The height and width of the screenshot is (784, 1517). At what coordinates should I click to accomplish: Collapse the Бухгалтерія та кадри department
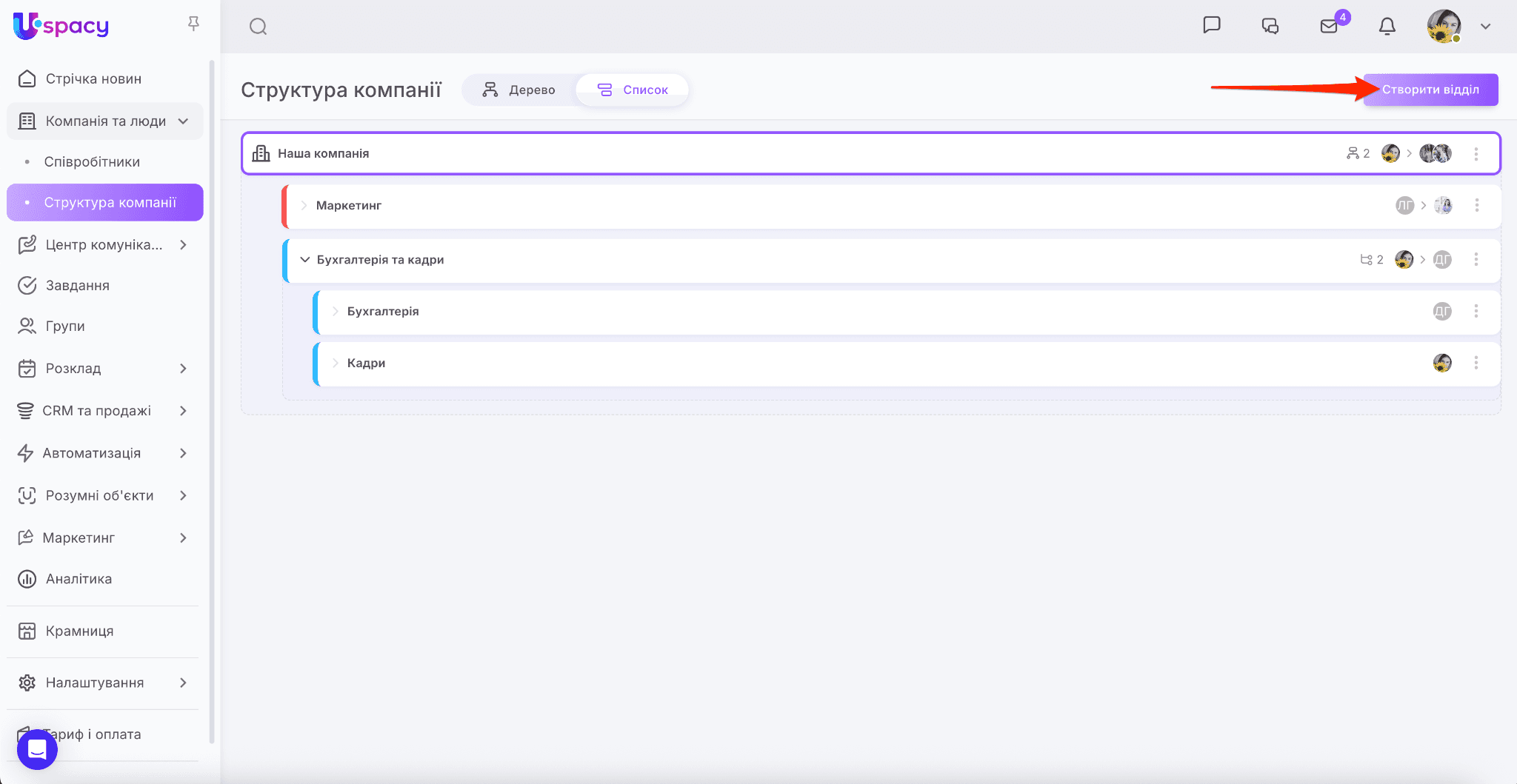(304, 260)
